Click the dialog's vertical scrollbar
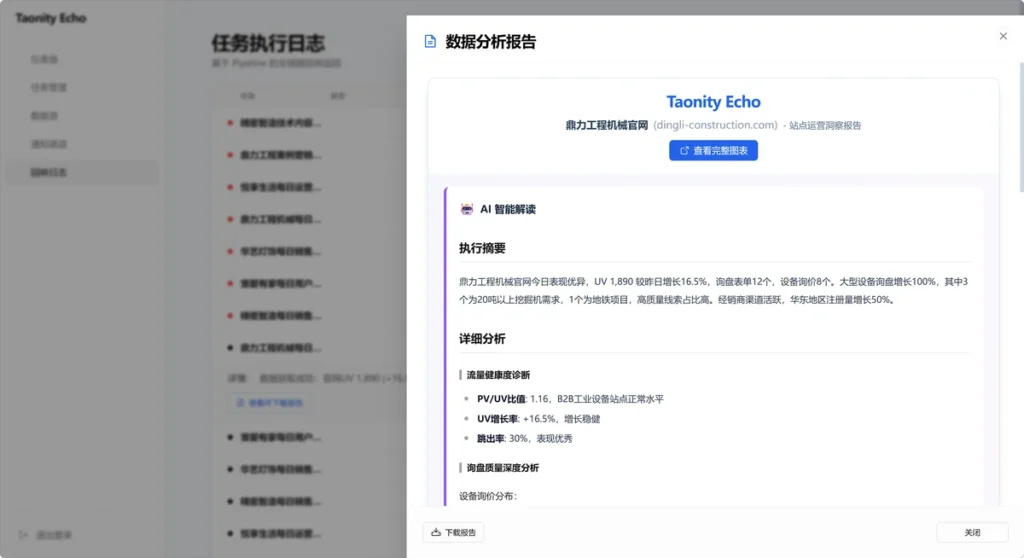The width and height of the screenshot is (1024, 558). pos(1021,127)
